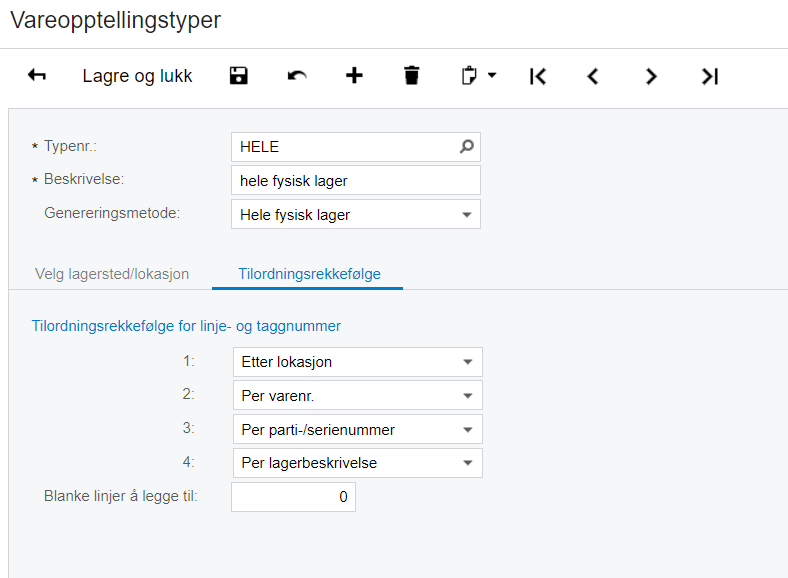The height and width of the screenshot is (578, 788).
Task: Open the clipboard copy-paste menu
Action: tap(478, 76)
